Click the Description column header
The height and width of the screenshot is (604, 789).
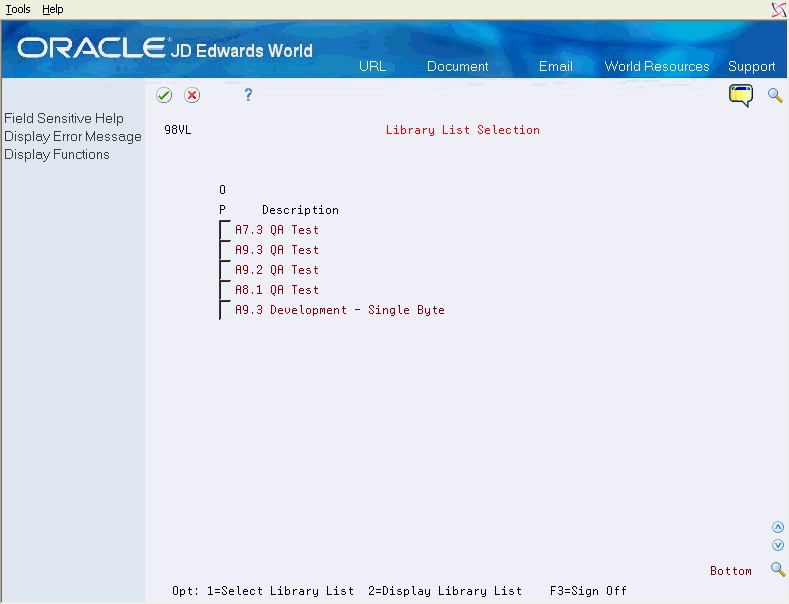point(300,210)
